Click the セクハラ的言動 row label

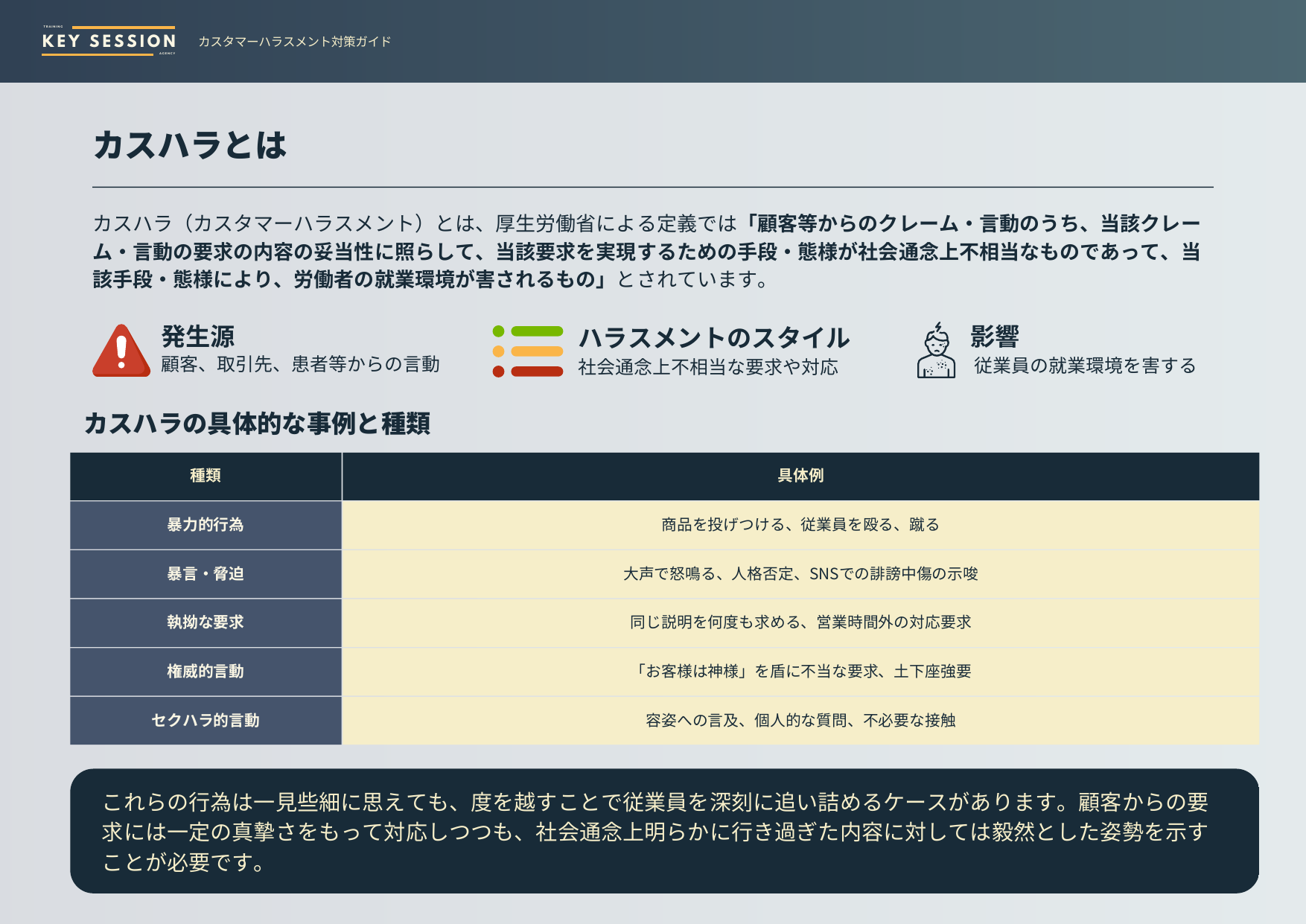click(206, 720)
